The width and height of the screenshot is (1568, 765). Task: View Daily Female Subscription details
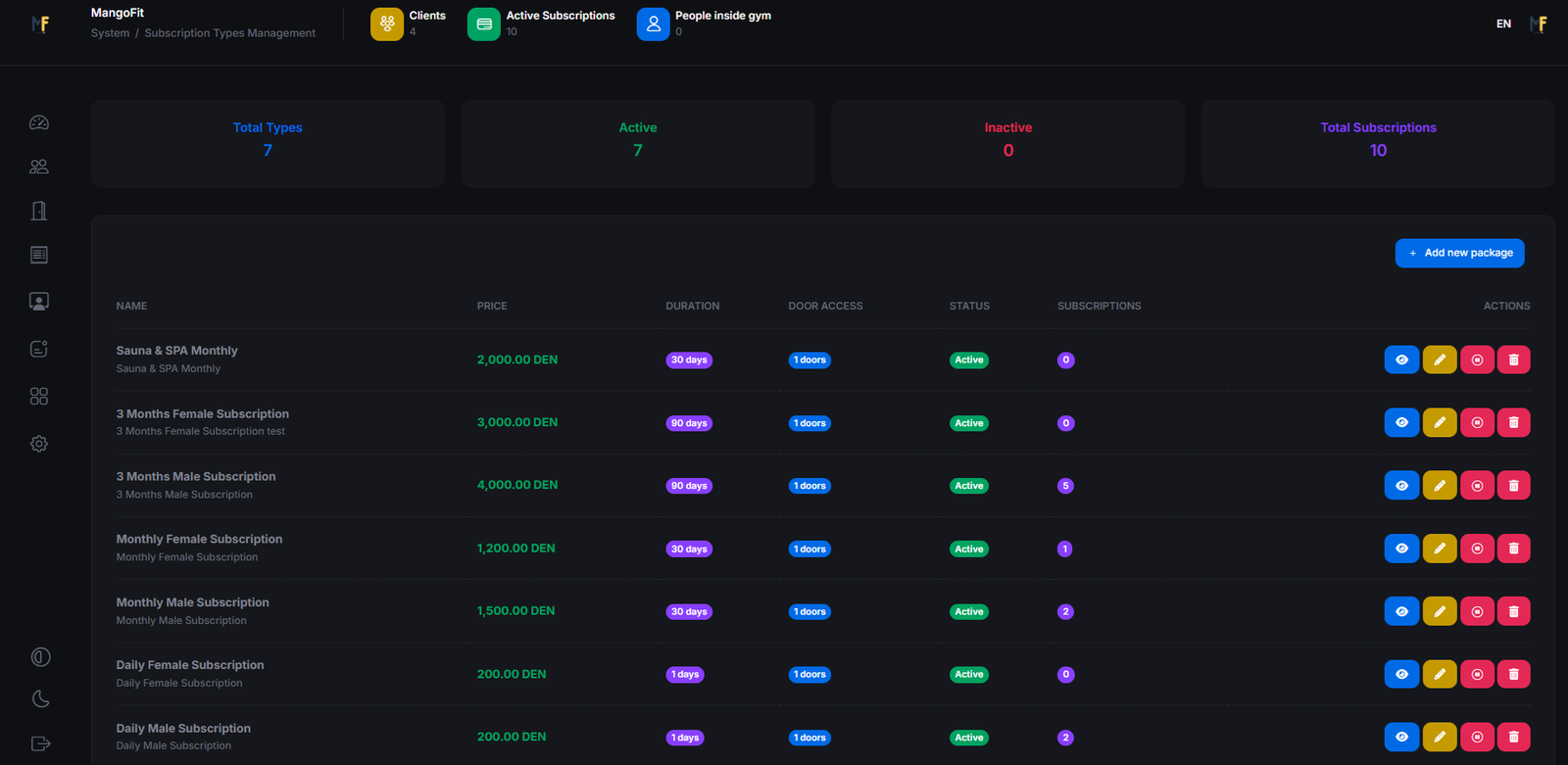[1401, 674]
